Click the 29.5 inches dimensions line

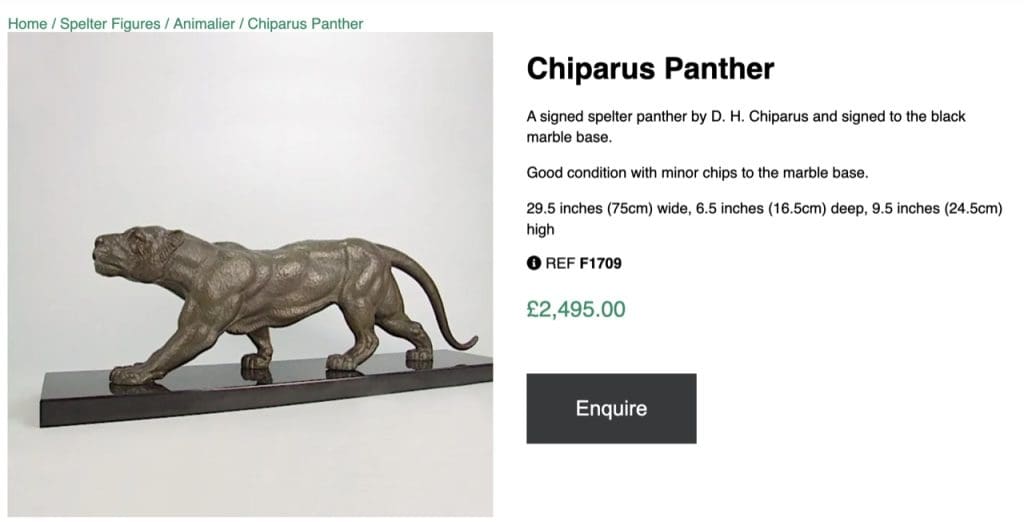tap(764, 208)
